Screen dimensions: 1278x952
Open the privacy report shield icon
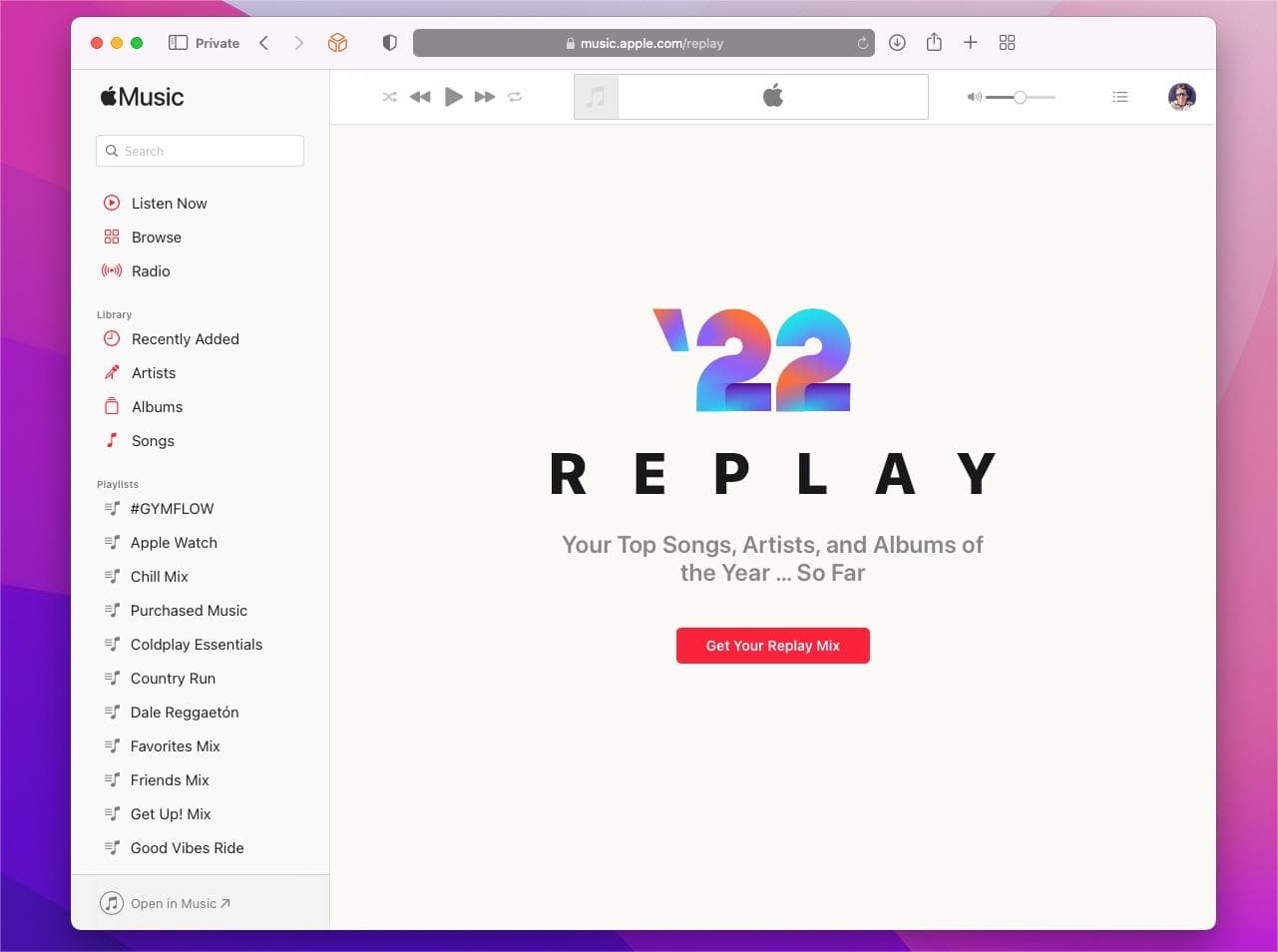tap(390, 43)
